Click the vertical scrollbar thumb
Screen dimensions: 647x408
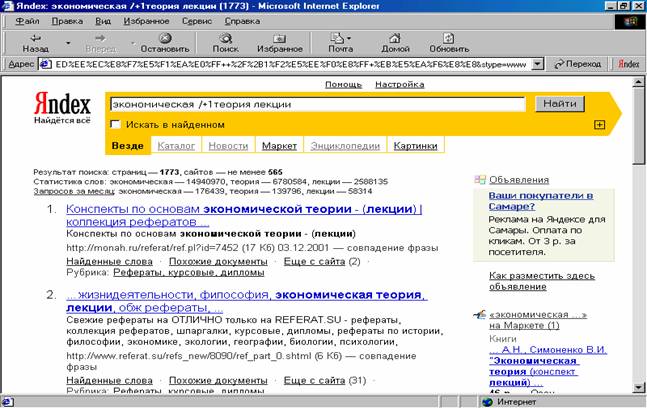638,126
